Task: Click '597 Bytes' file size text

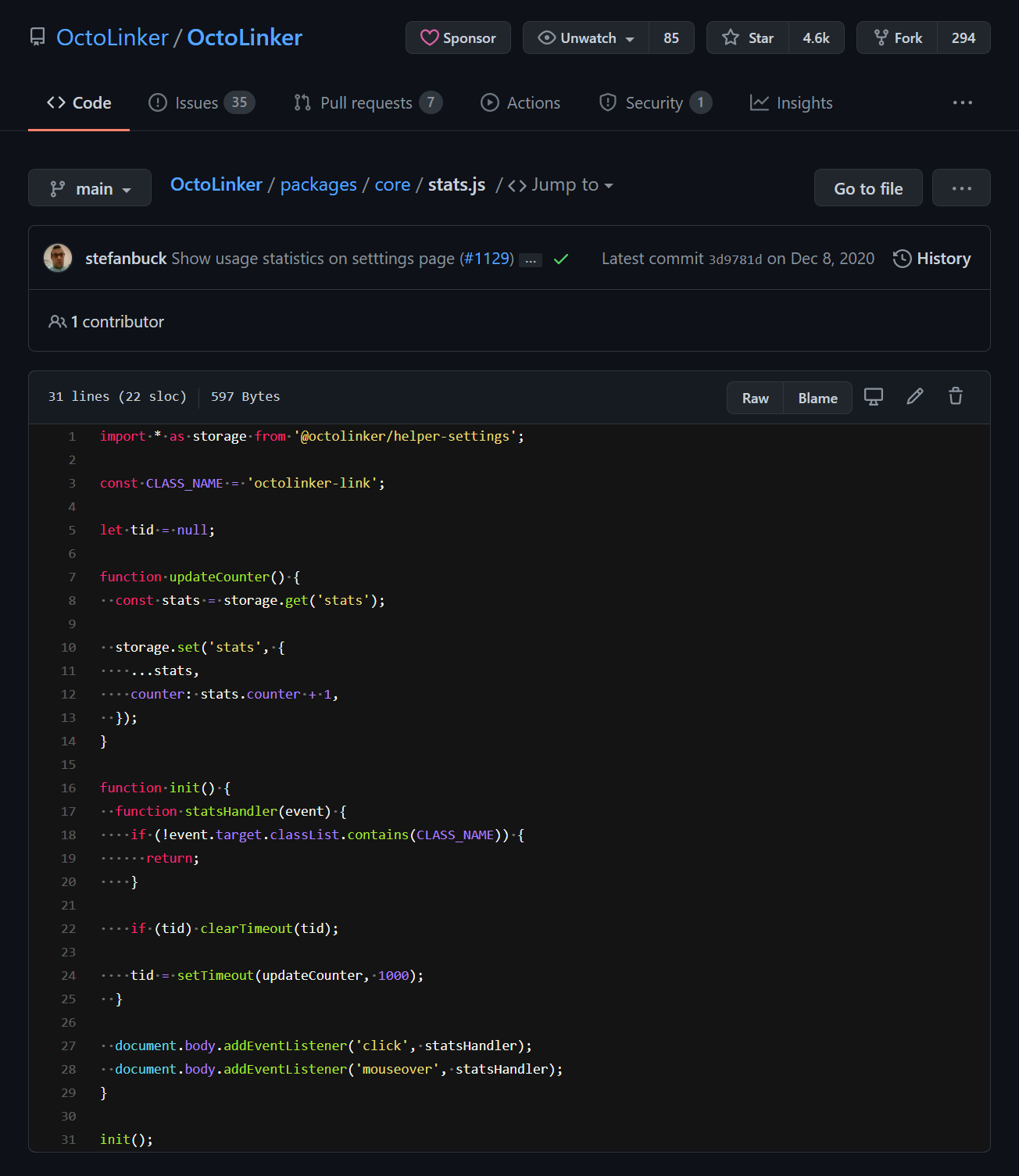Action: (x=245, y=396)
